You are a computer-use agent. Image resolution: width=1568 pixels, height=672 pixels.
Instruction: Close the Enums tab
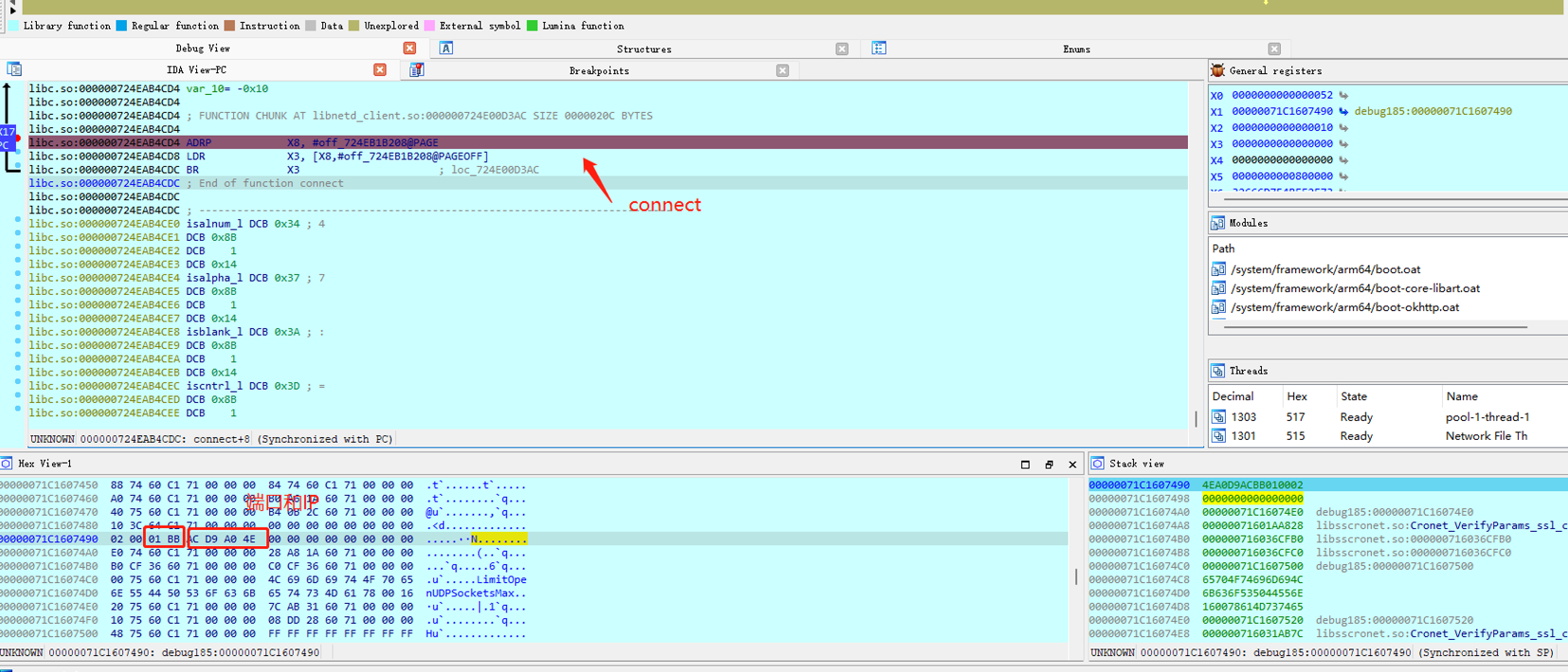(x=1274, y=49)
